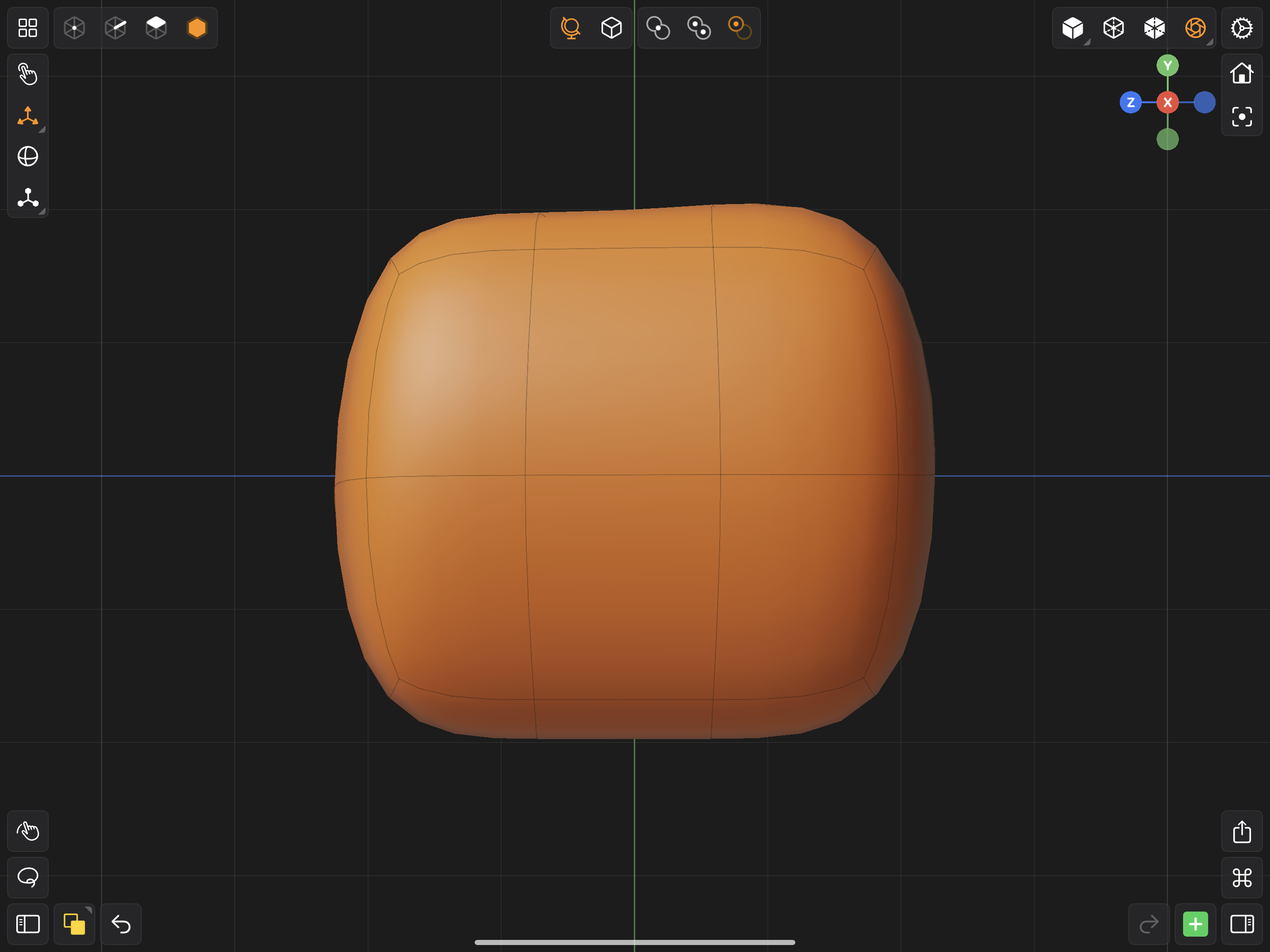Select object mode orange hexagon
This screenshot has height=952, width=1270.
(x=197, y=27)
